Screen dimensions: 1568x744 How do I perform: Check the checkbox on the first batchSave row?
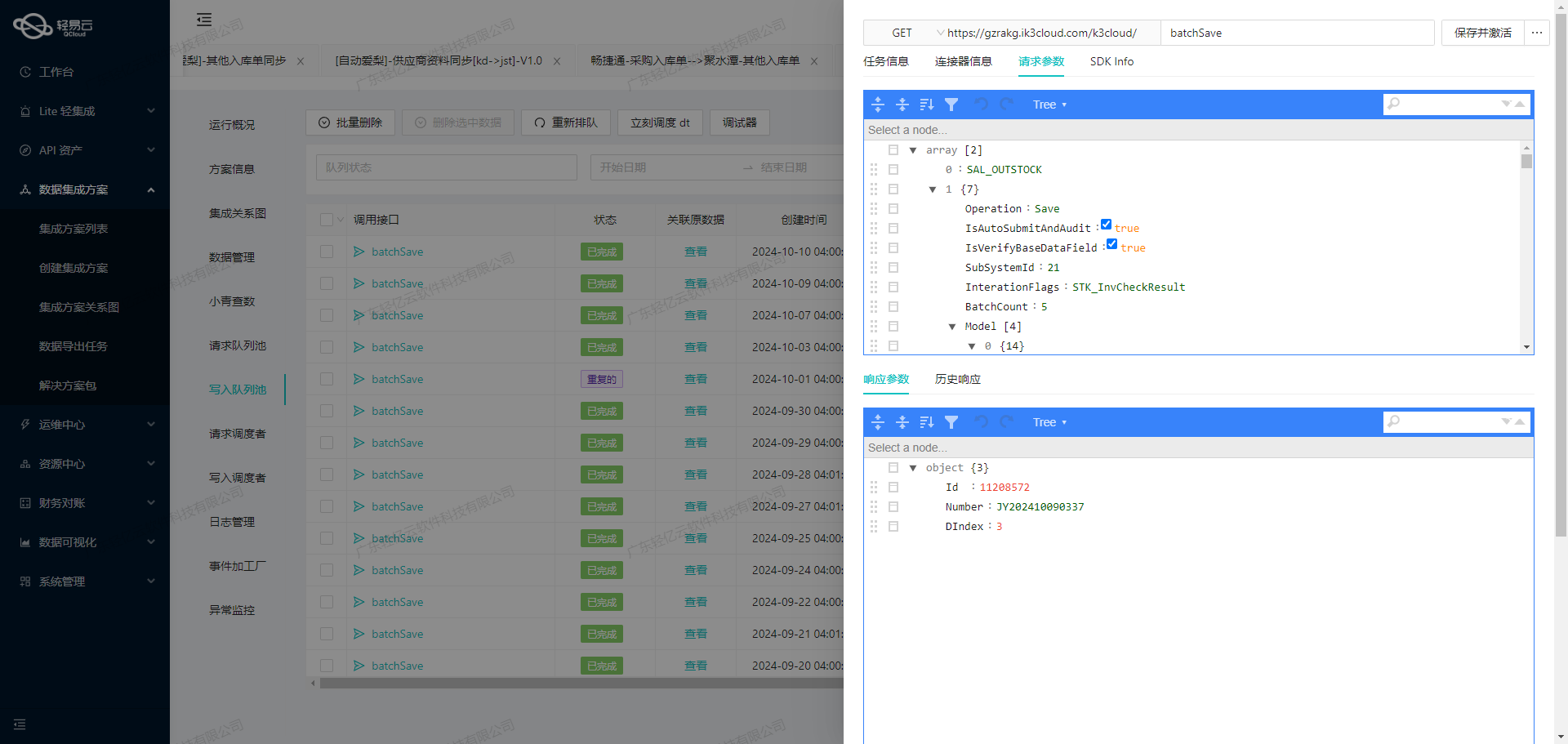point(327,252)
